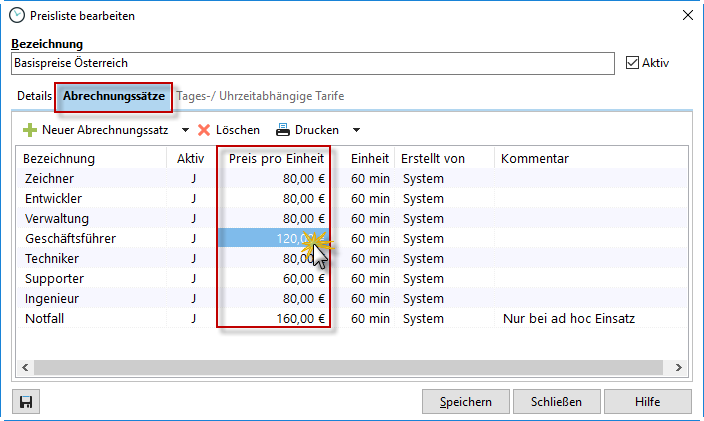Click the green plus Neuer Abrechnungssatz icon
Image resolution: width=704 pixels, height=421 pixels.
(x=30, y=130)
